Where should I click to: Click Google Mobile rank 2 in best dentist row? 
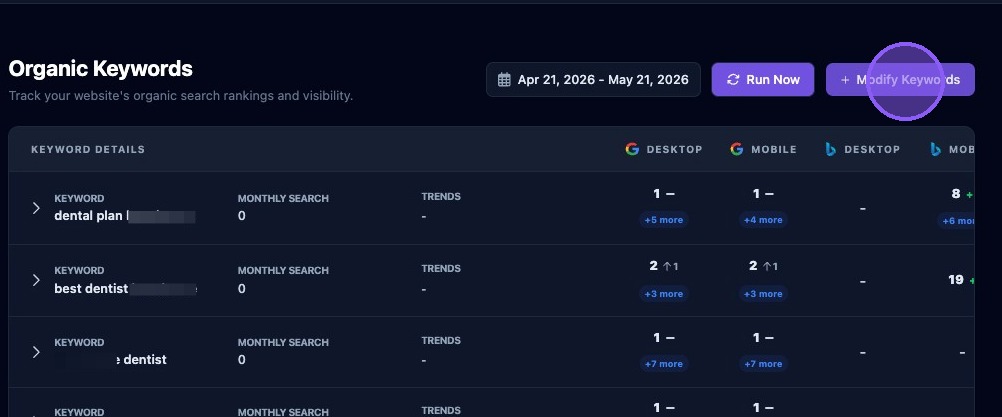tap(753, 266)
